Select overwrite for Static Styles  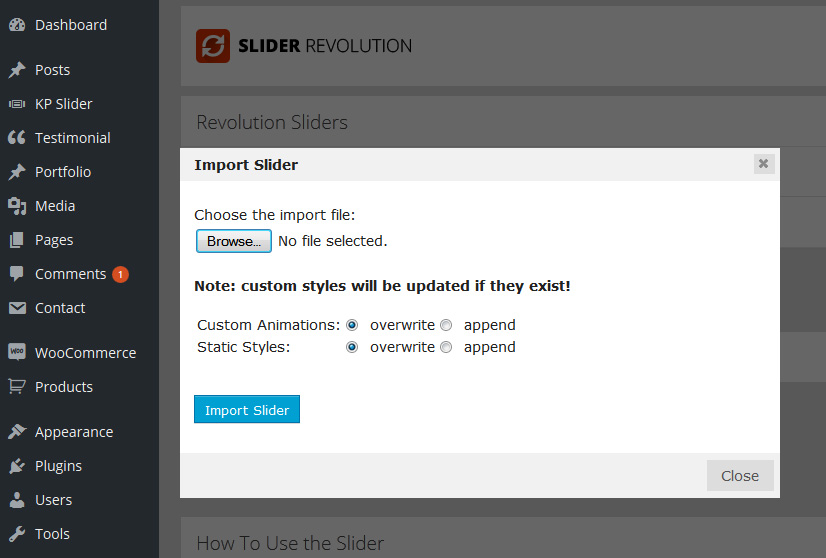(352, 347)
